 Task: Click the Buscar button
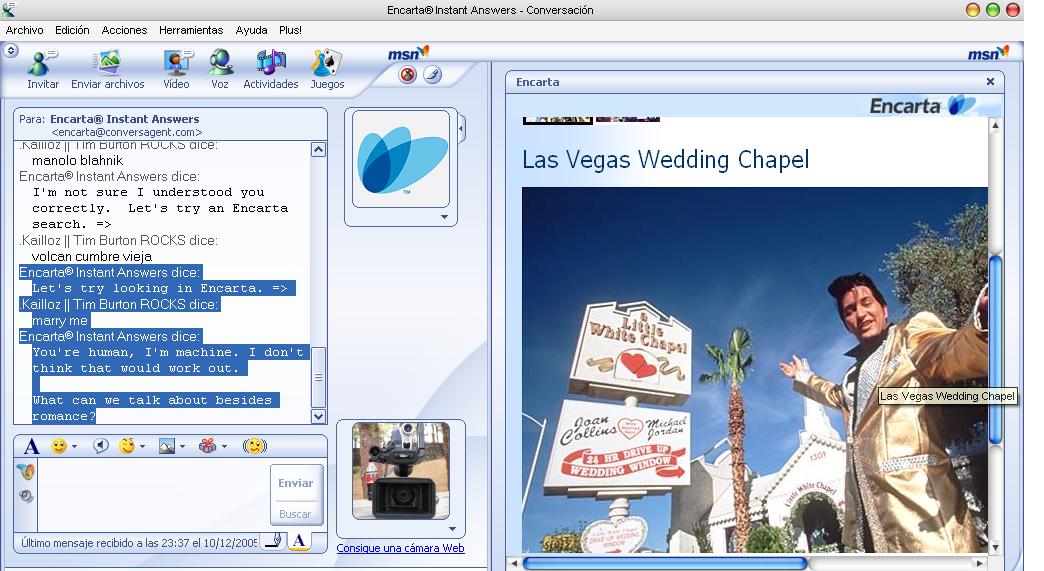296,514
